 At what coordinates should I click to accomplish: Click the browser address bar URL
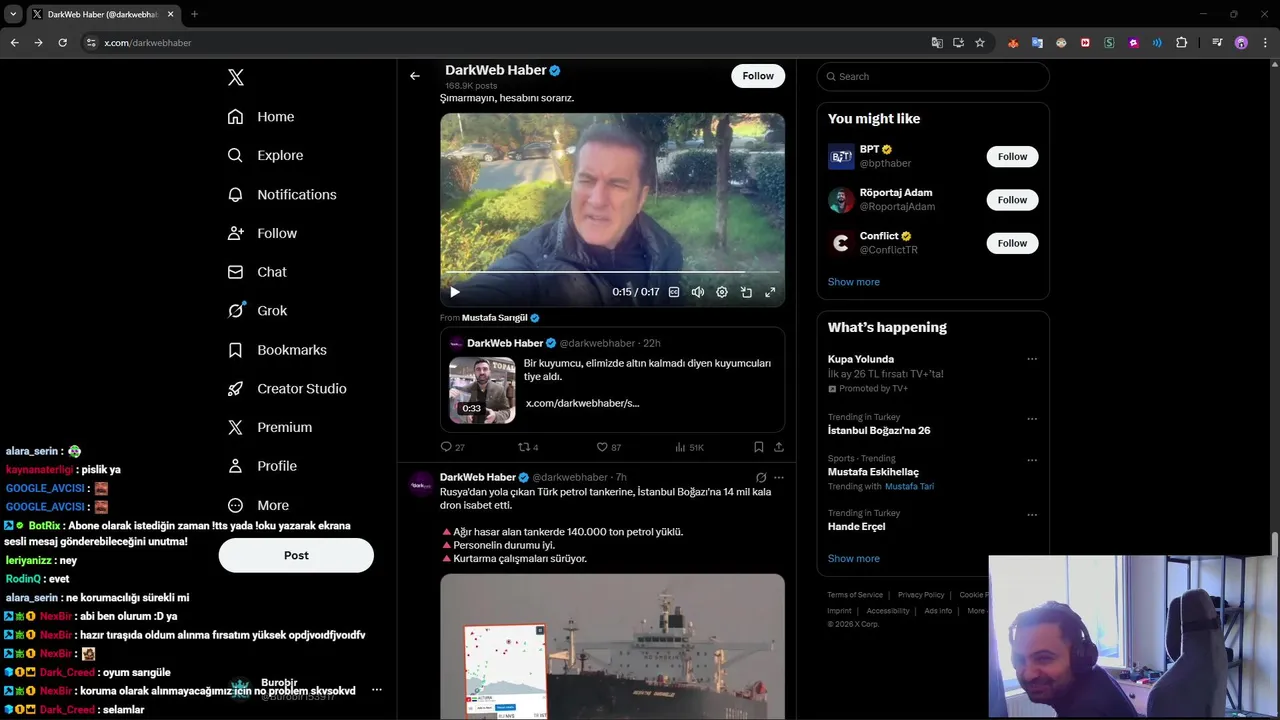(x=148, y=43)
